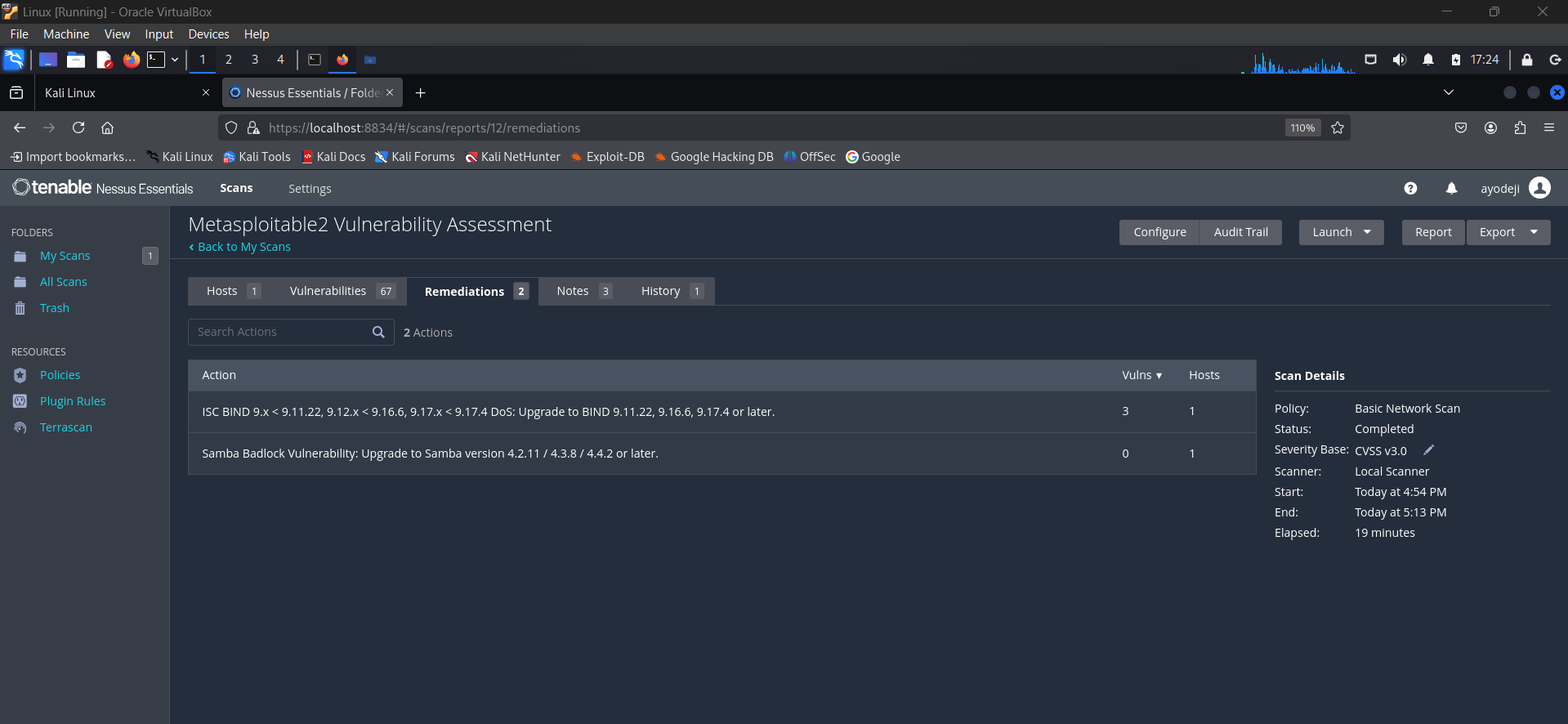
Task: Click the Report button
Action: click(x=1433, y=232)
